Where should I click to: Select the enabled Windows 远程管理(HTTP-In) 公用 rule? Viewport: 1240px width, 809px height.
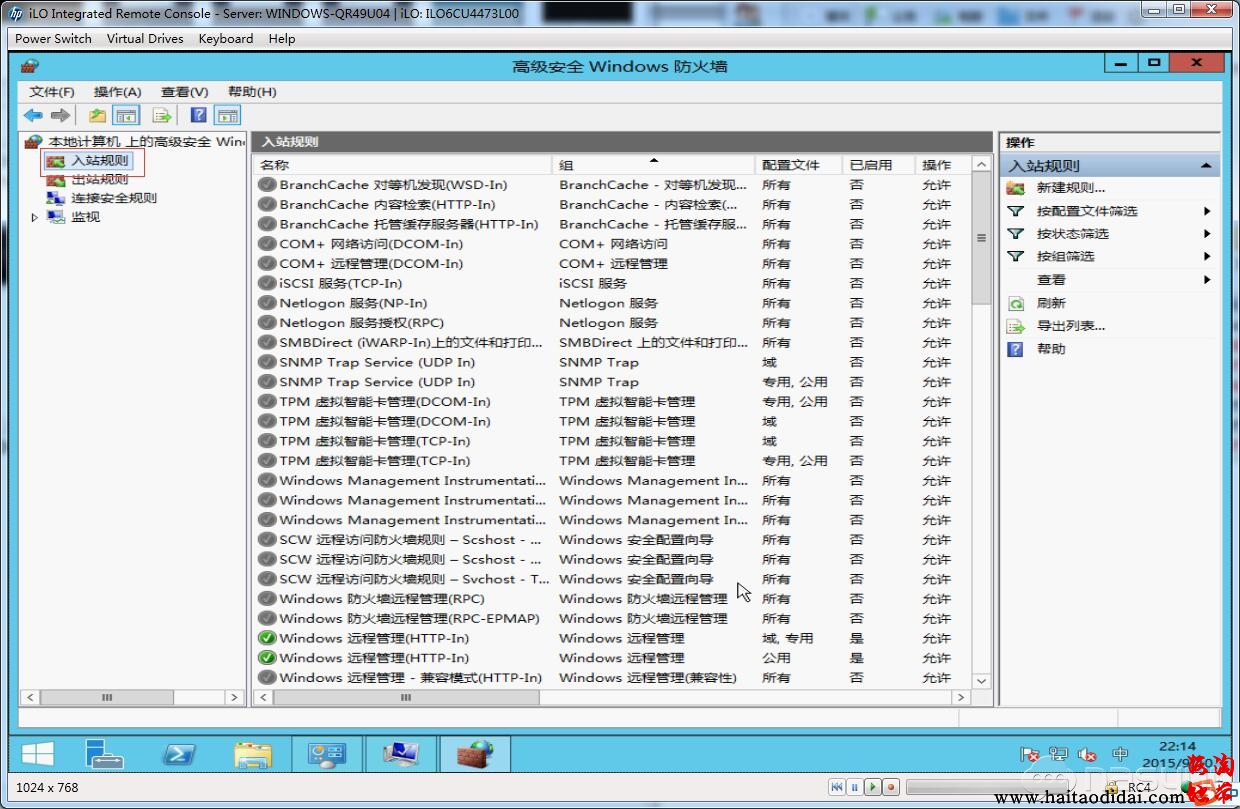point(373,658)
